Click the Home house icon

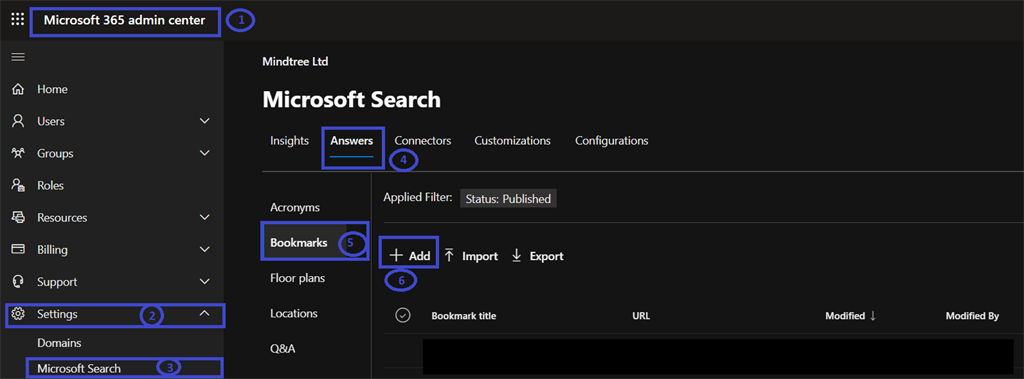18,89
